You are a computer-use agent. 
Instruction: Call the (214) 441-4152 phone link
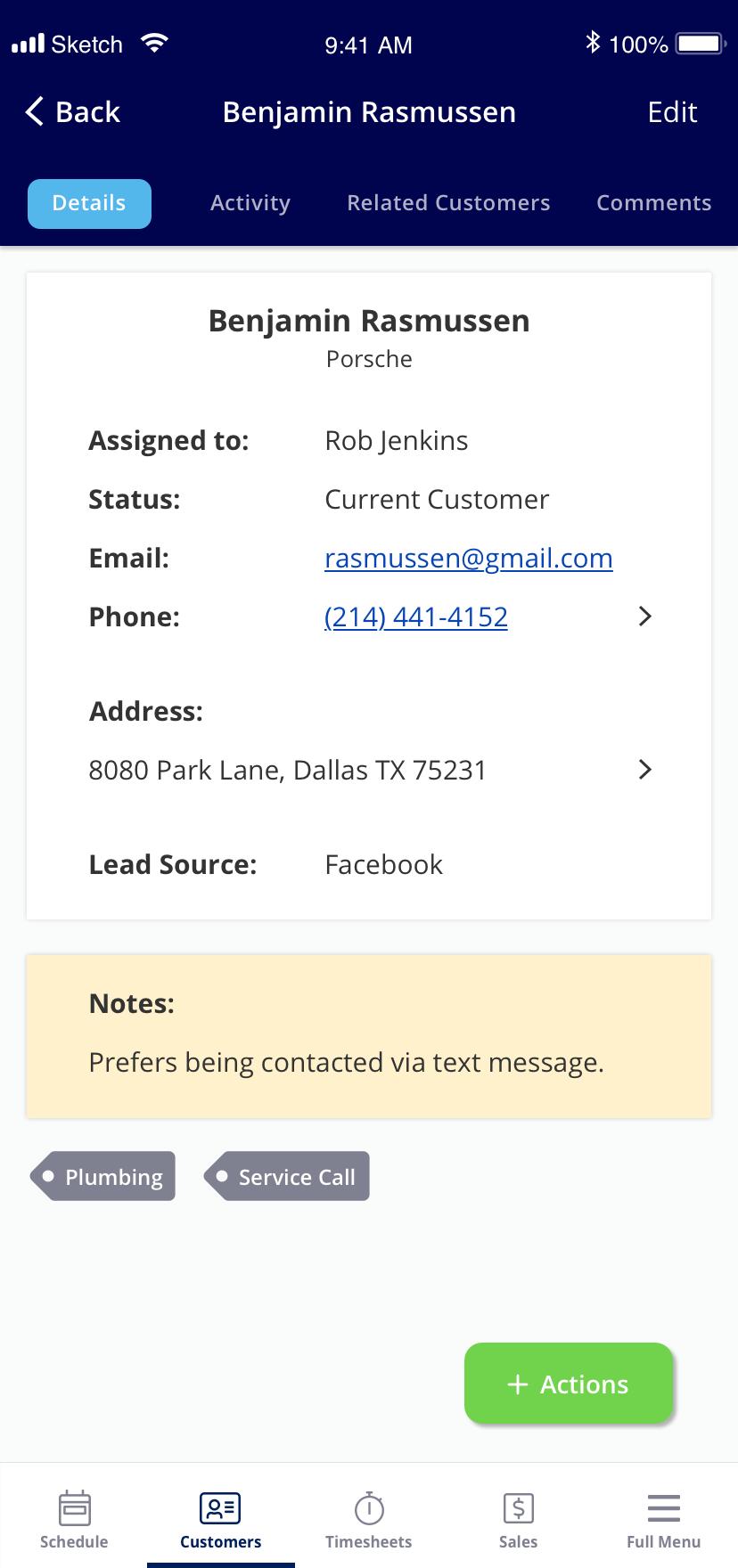point(416,617)
